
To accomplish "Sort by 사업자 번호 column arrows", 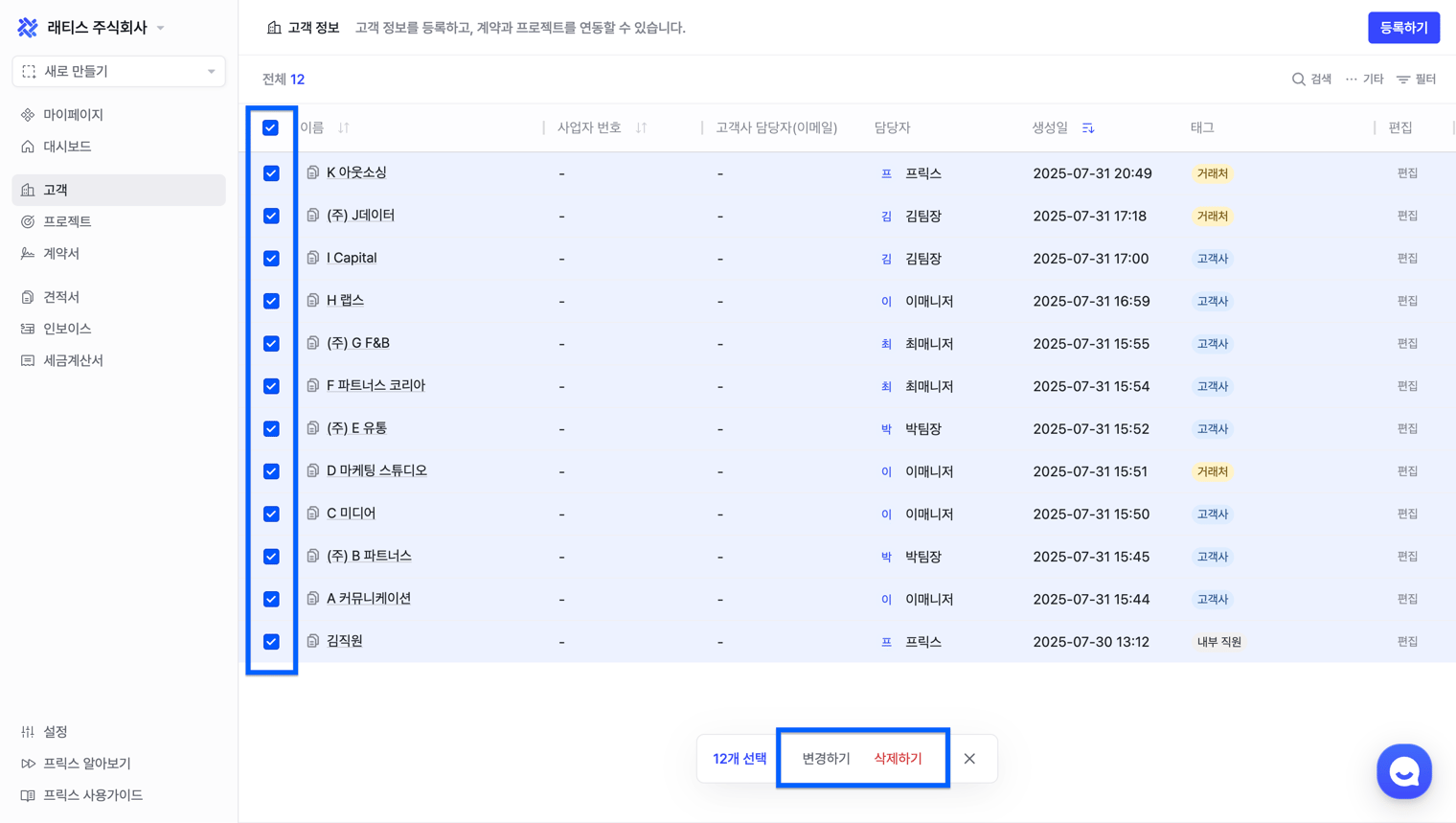I will tap(642, 127).
